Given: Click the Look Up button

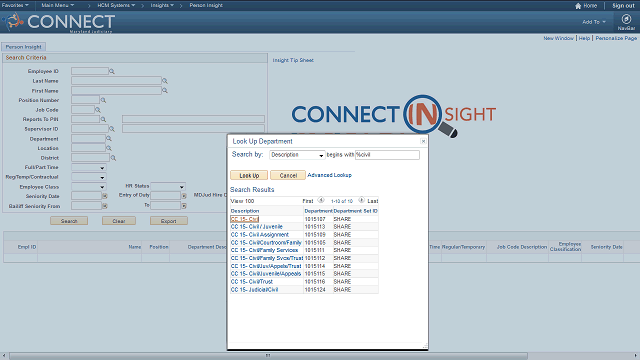Looking at the screenshot, I should (249, 175).
